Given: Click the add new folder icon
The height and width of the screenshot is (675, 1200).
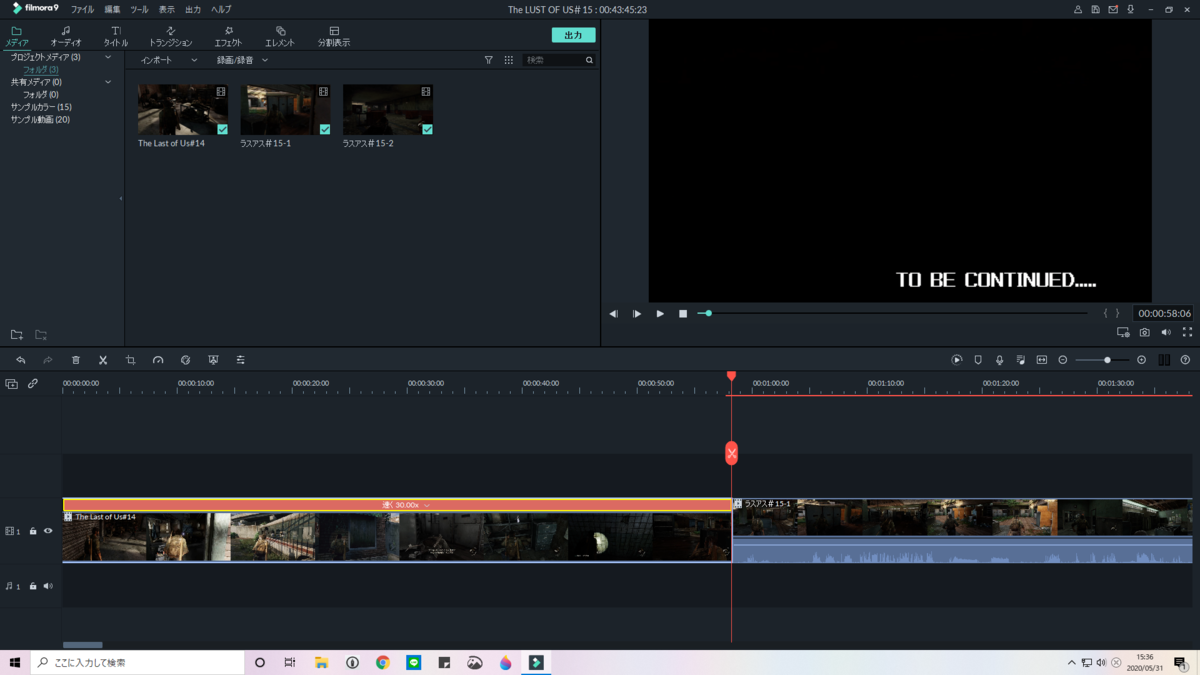Looking at the screenshot, I should (17, 335).
